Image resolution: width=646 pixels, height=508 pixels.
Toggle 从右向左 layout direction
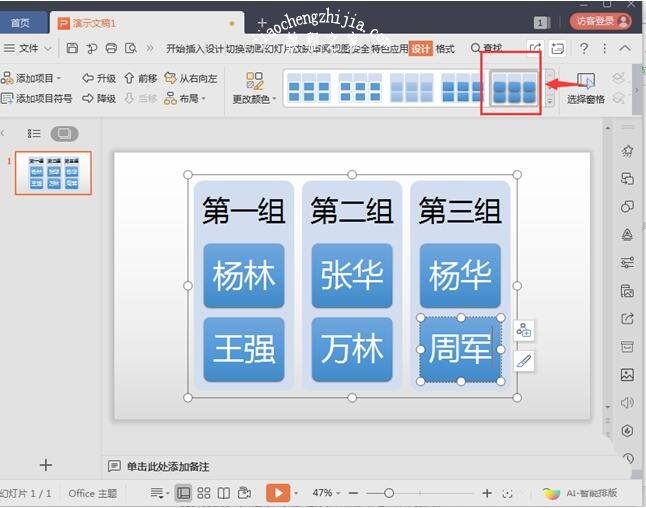190,78
